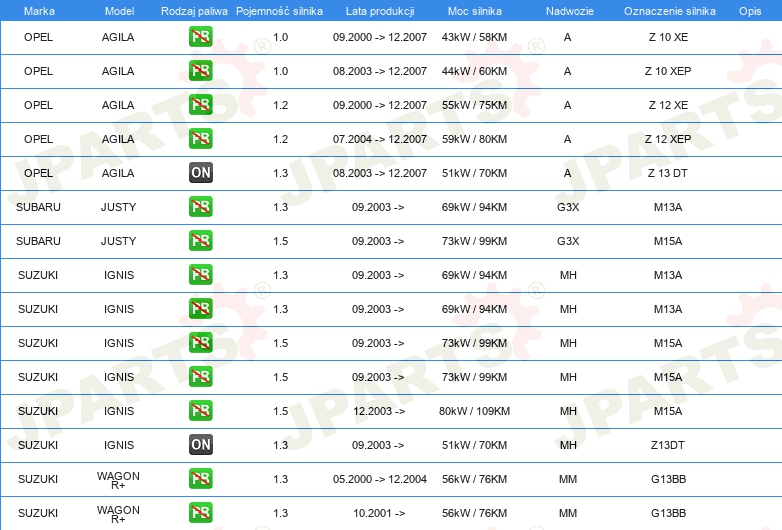The width and height of the screenshot is (782, 530).
Task: Click production date 10.2001 ->
Action: click(379, 513)
